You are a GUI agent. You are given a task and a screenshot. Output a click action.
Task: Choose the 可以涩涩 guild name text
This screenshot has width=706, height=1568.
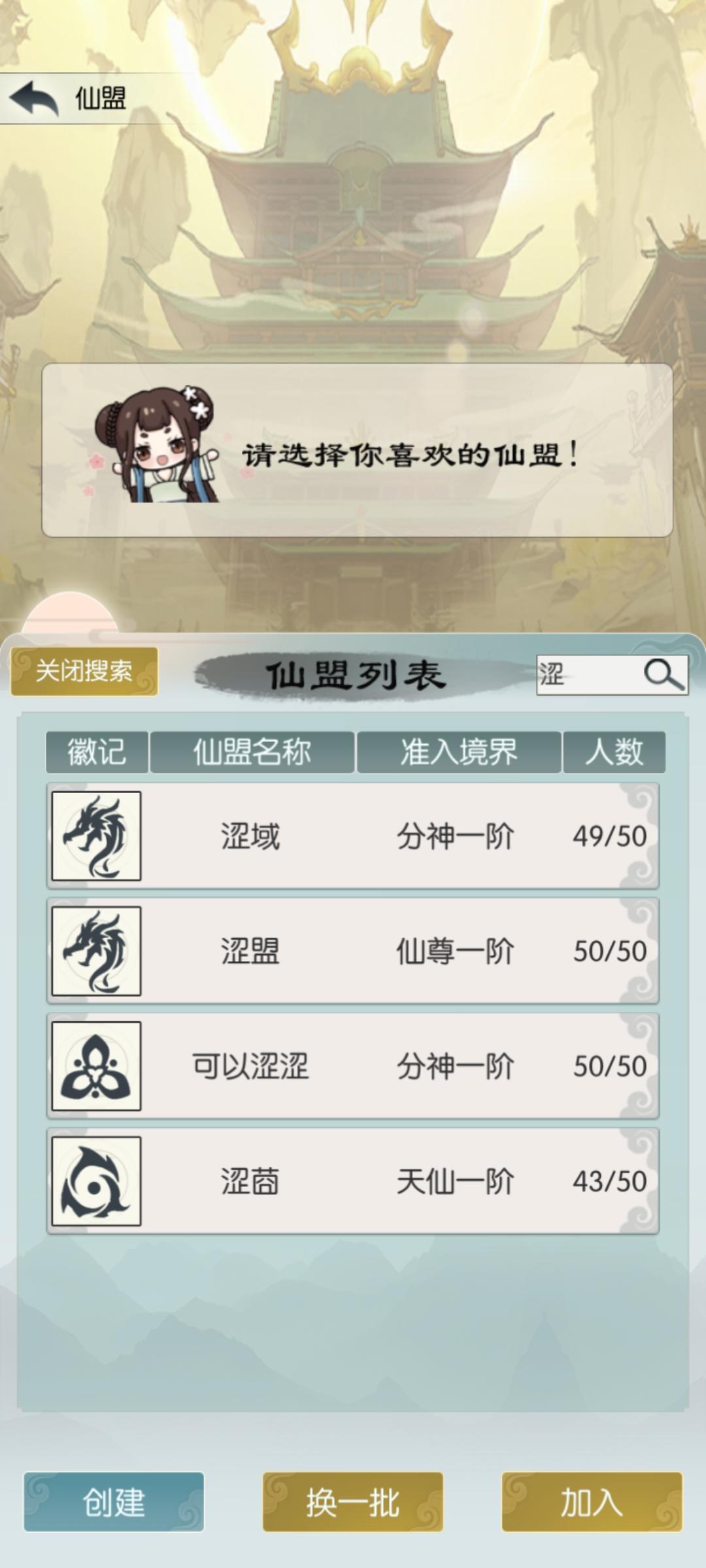point(250,1066)
